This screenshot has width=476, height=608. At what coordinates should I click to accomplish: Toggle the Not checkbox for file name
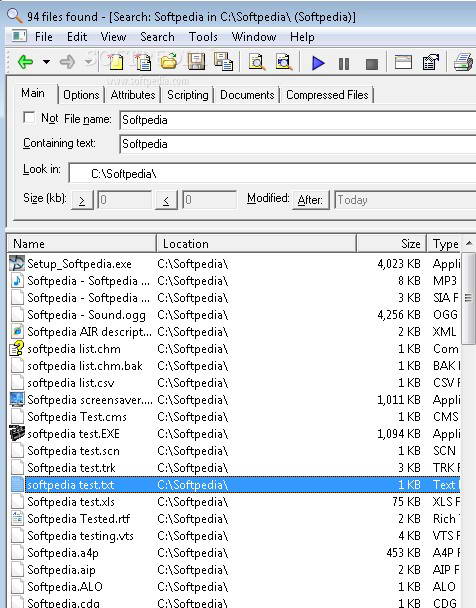pyautogui.click(x=29, y=117)
